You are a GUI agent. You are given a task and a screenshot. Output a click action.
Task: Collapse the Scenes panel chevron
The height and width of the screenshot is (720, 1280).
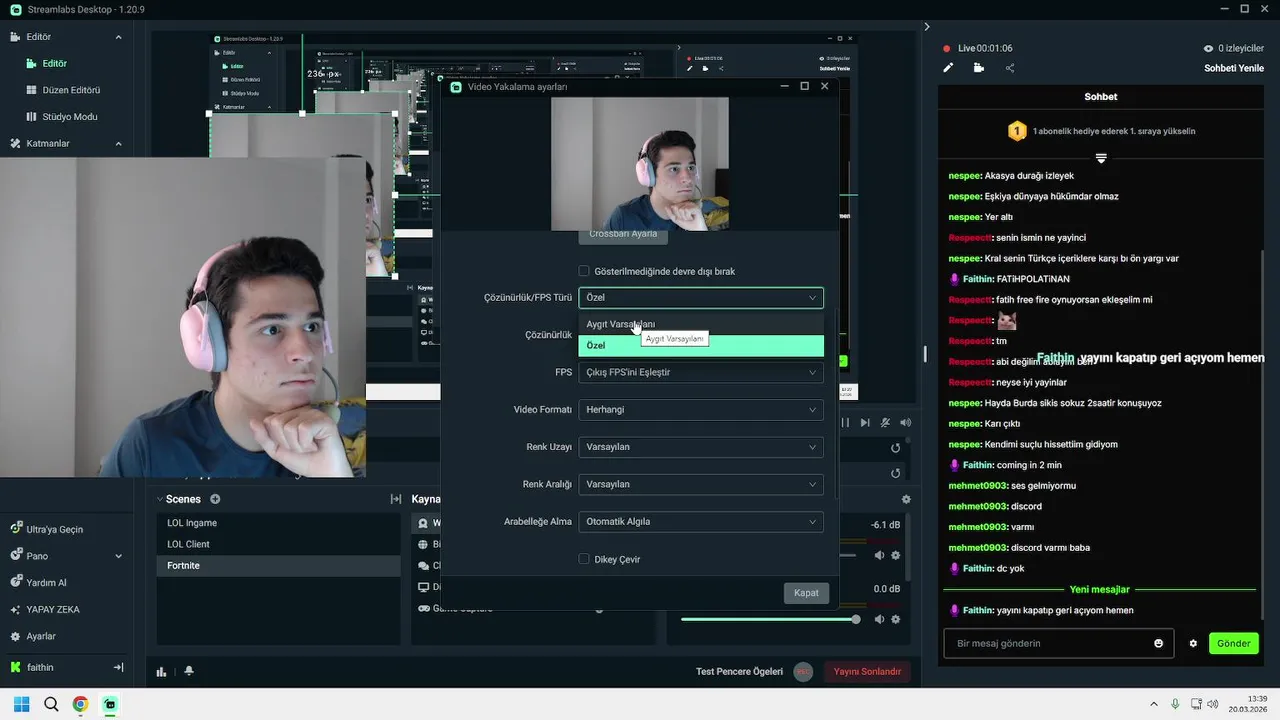[x=160, y=499]
